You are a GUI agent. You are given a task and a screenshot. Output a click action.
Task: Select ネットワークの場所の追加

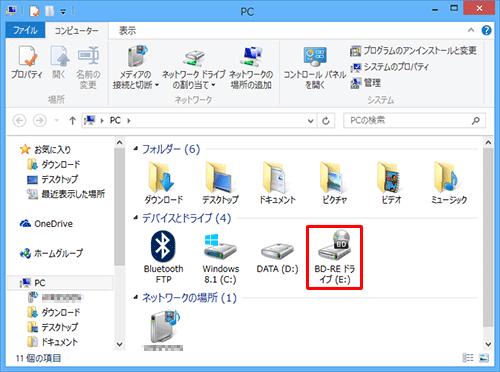click(x=251, y=67)
